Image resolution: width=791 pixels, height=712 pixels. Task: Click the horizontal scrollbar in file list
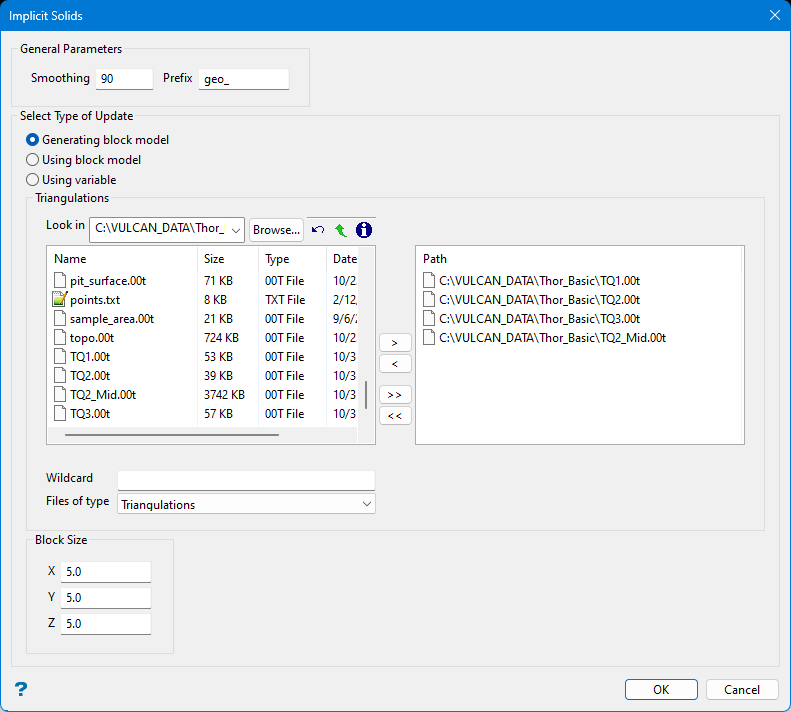tap(172, 435)
